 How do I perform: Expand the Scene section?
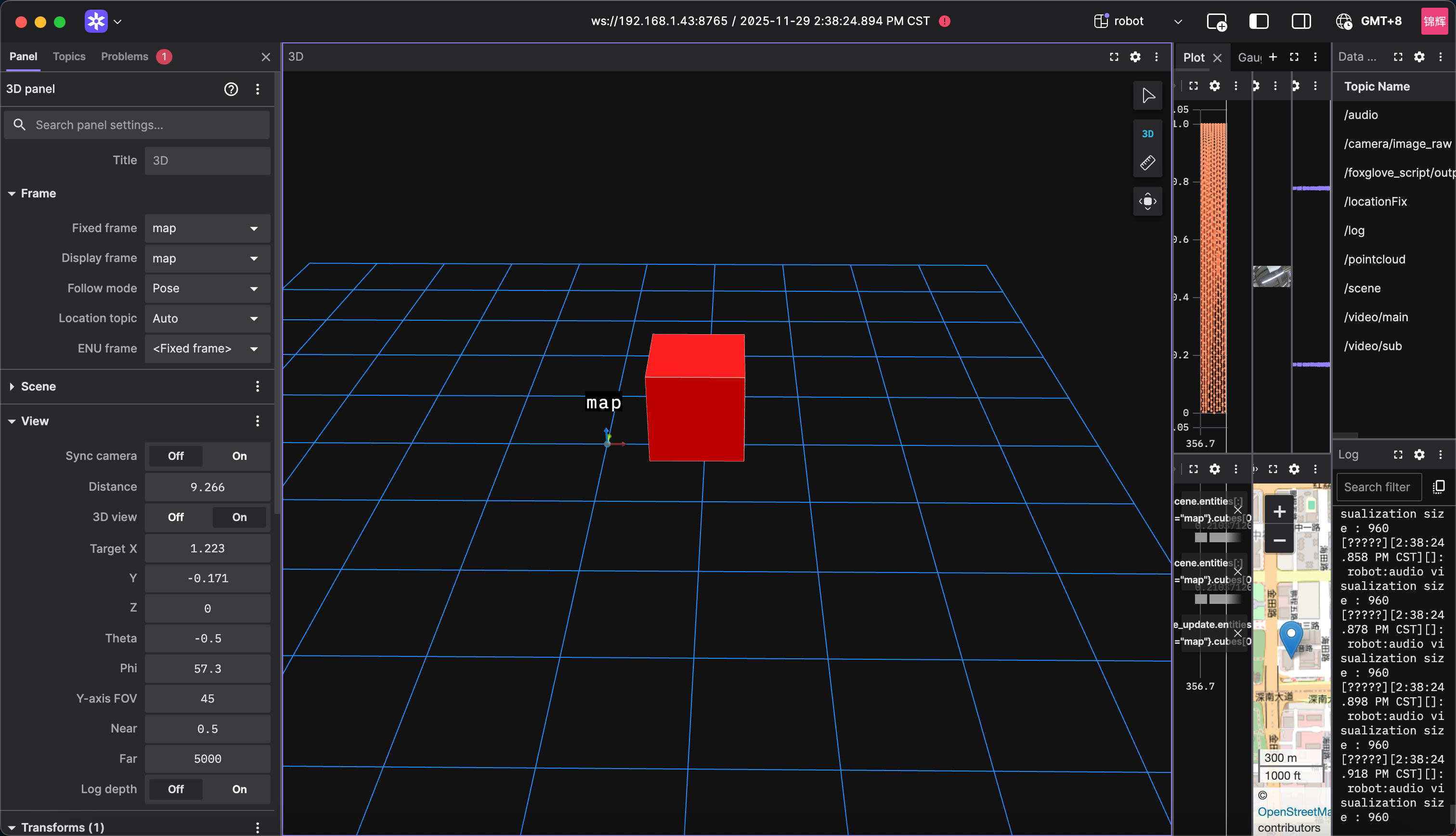[x=39, y=386]
